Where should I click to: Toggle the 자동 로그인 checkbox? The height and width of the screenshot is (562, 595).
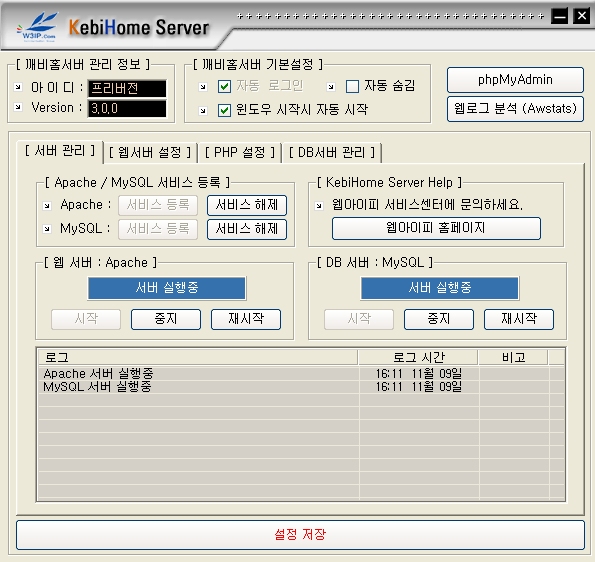pyautogui.click(x=224, y=87)
